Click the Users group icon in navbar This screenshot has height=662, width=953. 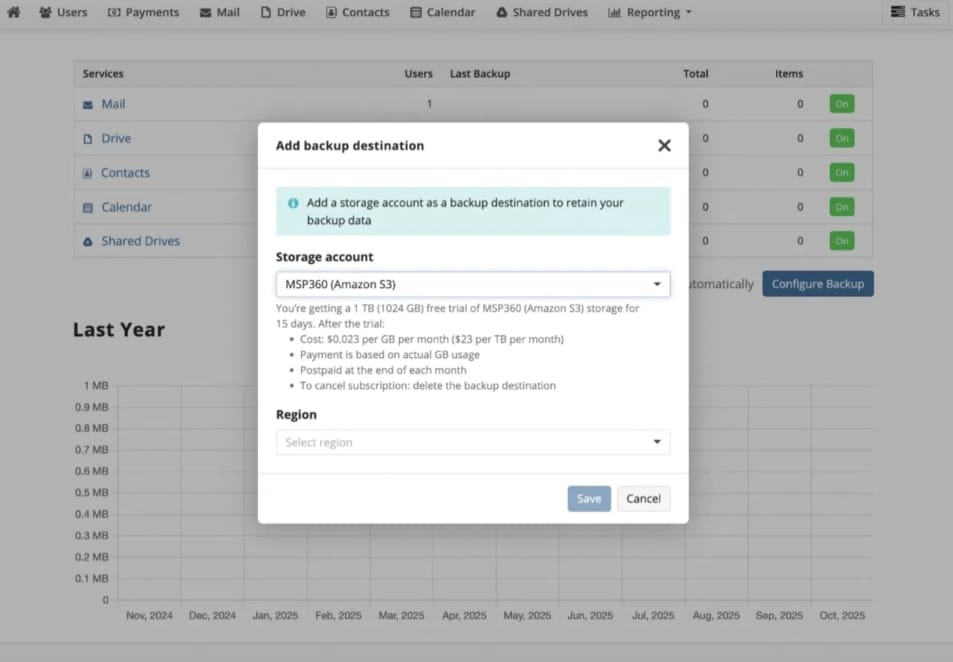coord(45,12)
